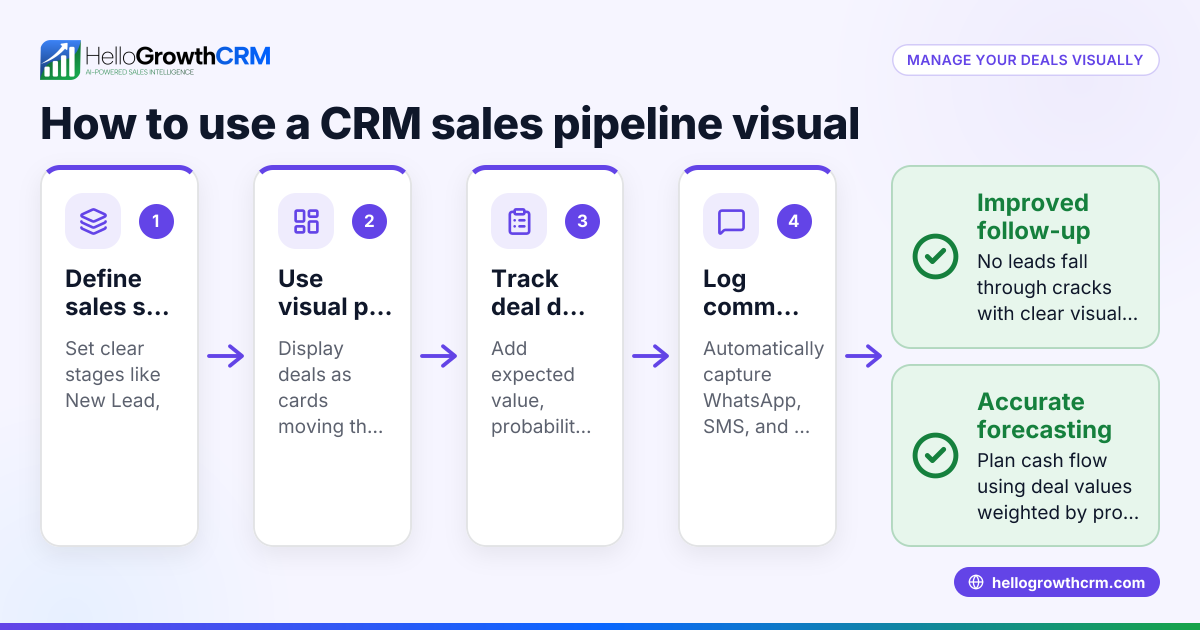
Task: Click the 'Improved follow-up' benefit title
Action: [1033, 217]
